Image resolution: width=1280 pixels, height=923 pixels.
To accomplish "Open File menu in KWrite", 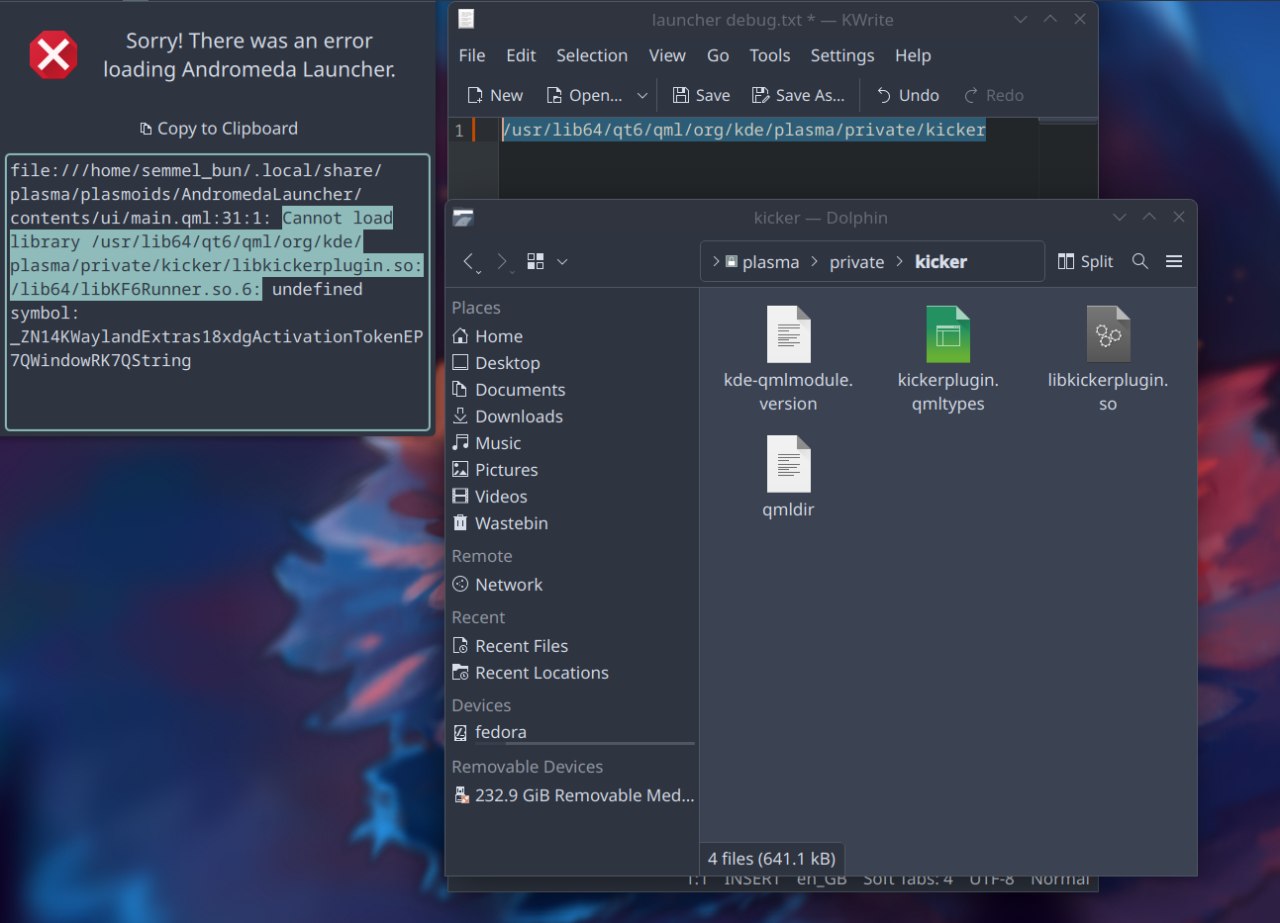I will 472,56.
